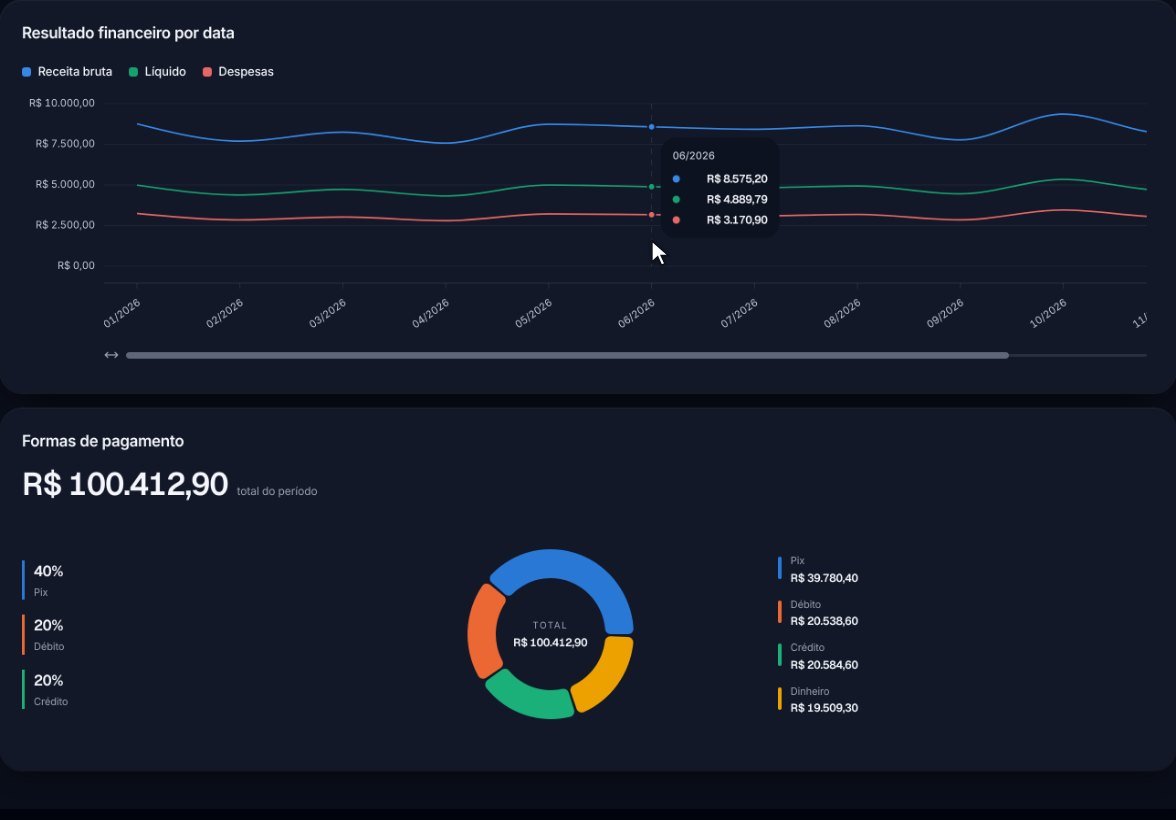Click Pix amount R$ 39.780,40
1176x820 pixels.
(824, 578)
